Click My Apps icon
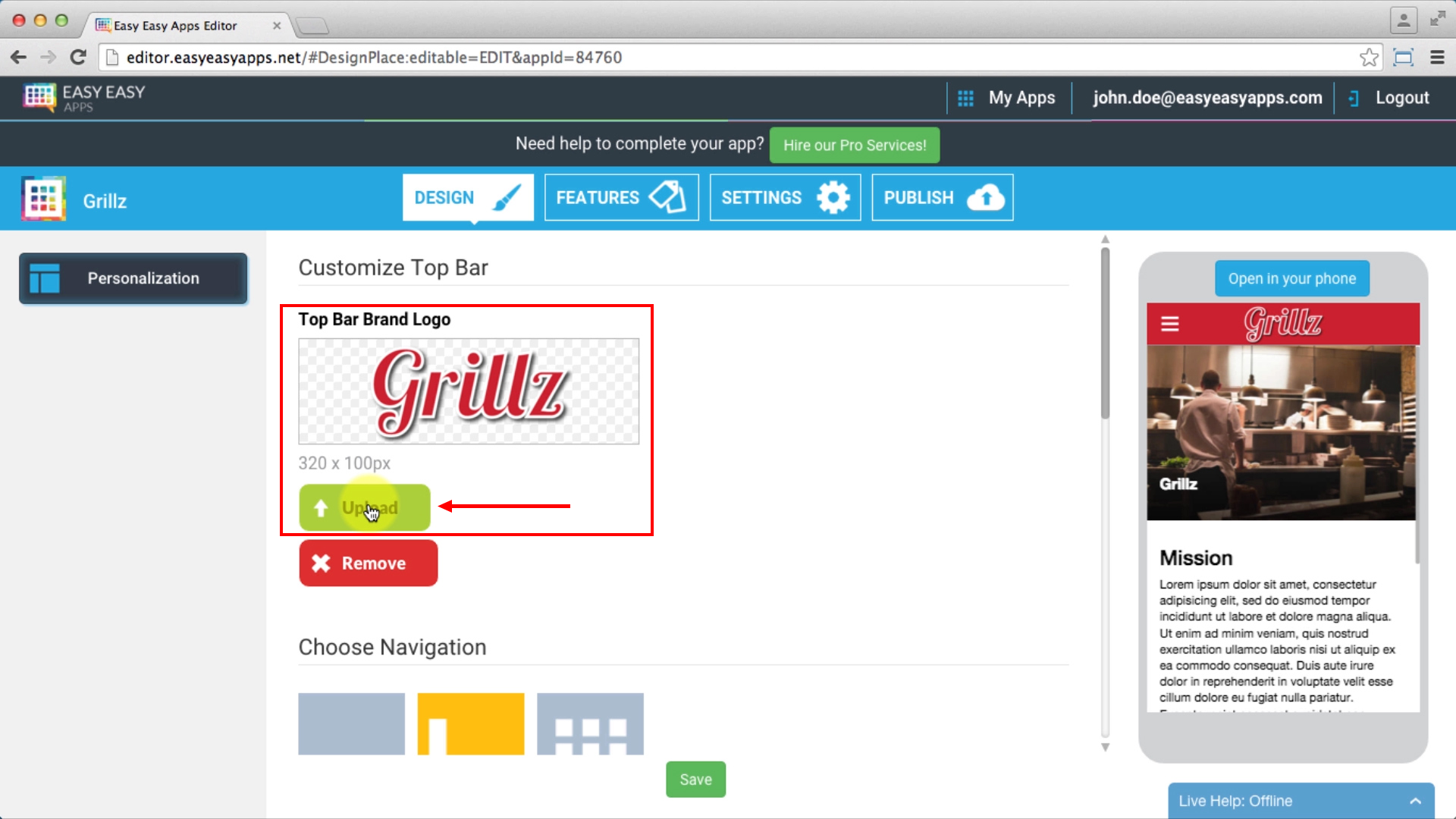Viewport: 1456px width, 819px height. coord(964,97)
